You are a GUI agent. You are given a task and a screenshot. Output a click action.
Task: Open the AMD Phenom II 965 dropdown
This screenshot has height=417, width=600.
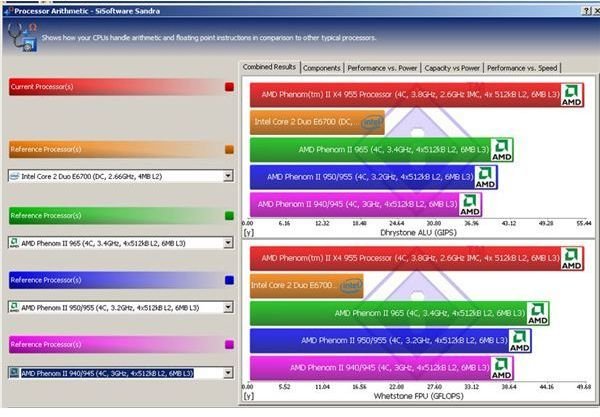228,243
